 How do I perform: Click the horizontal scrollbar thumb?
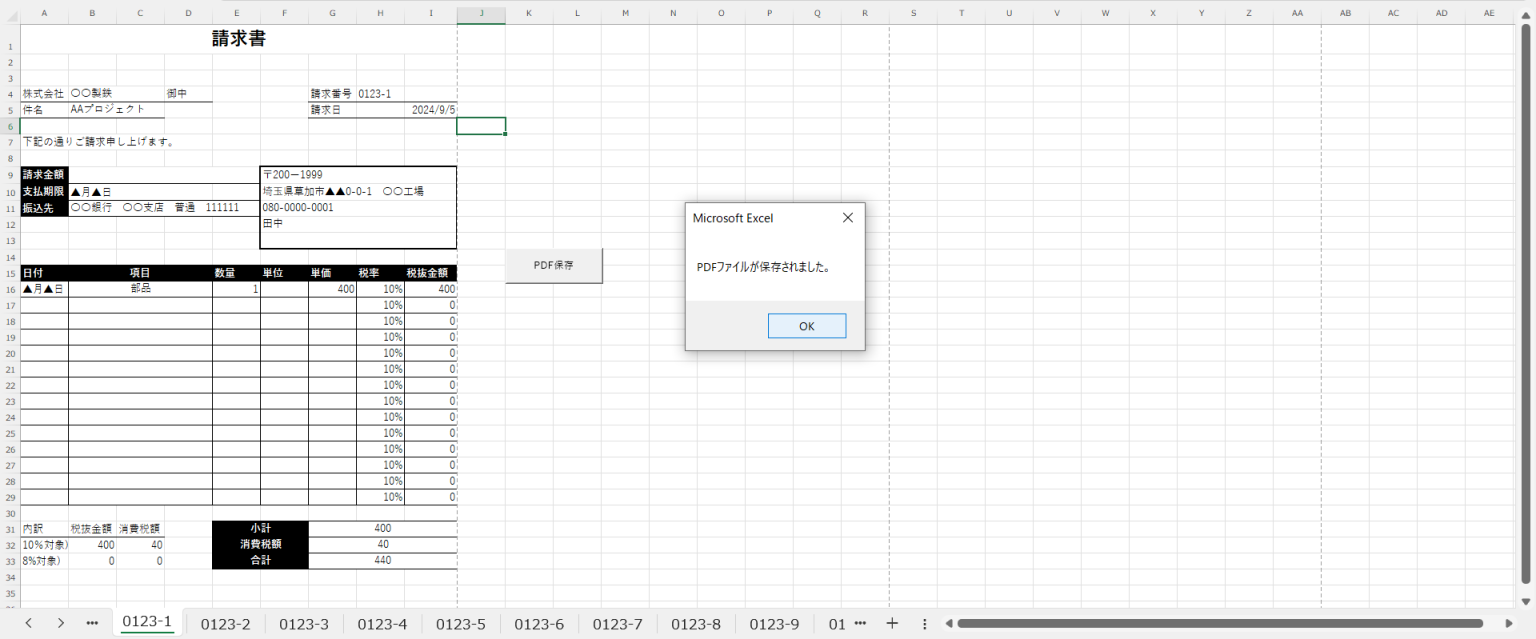pos(1200,623)
